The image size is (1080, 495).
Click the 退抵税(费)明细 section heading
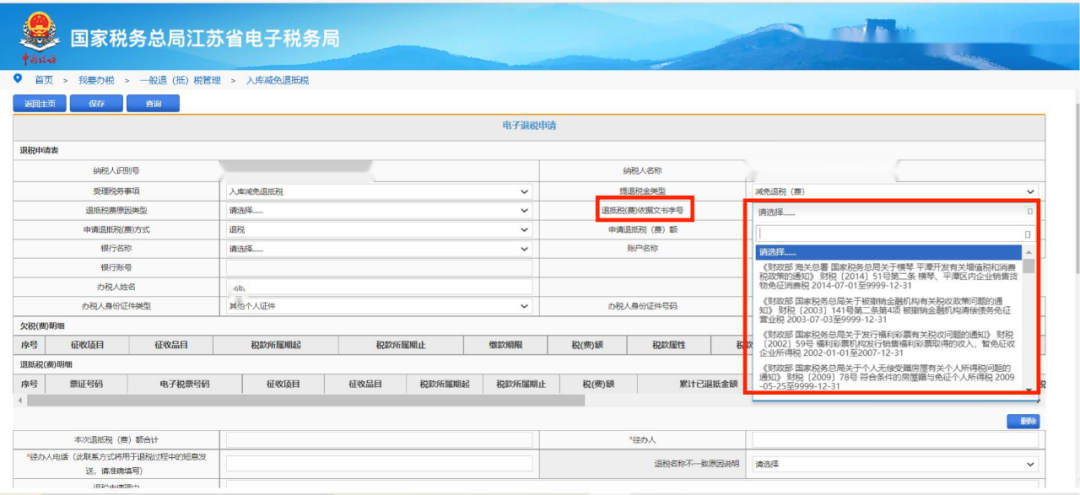click(x=46, y=364)
